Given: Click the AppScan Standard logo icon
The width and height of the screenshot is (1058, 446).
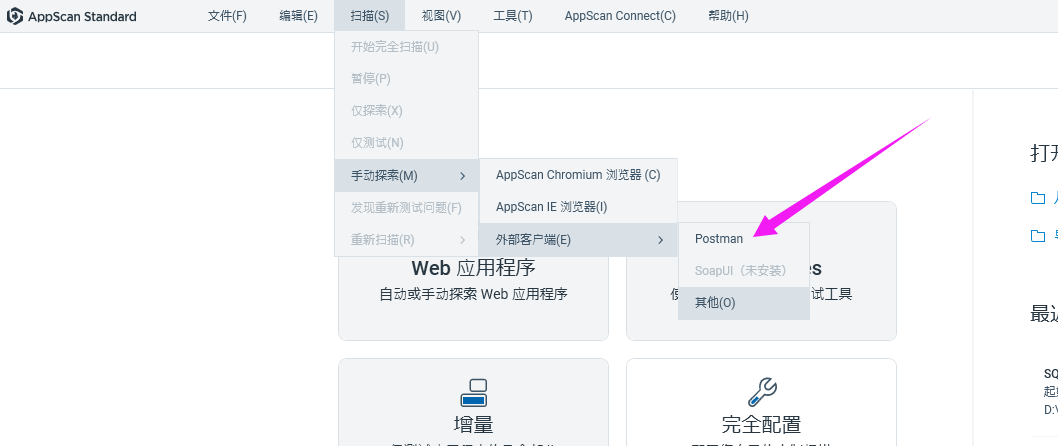Looking at the screenshot, I should [15, 16].
